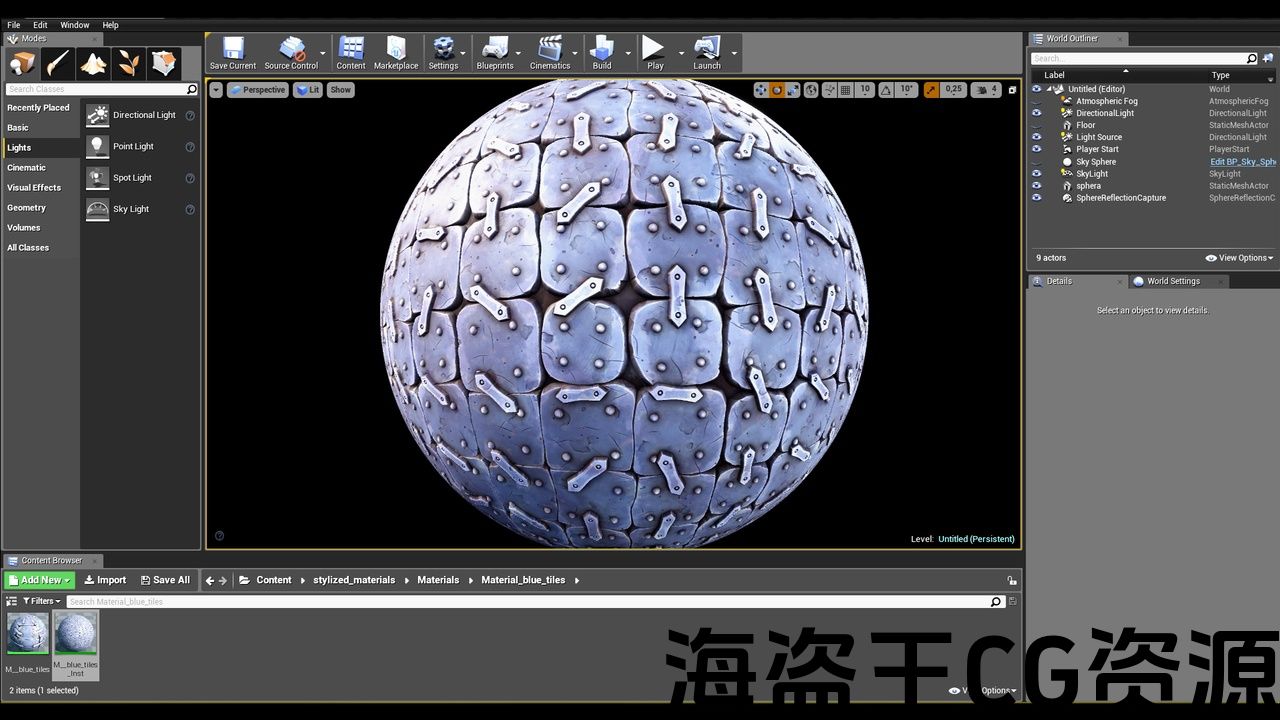Open the Window menu
Image resolution: width=1280 pixels, height=720 pixels.
tap(74, 25)
